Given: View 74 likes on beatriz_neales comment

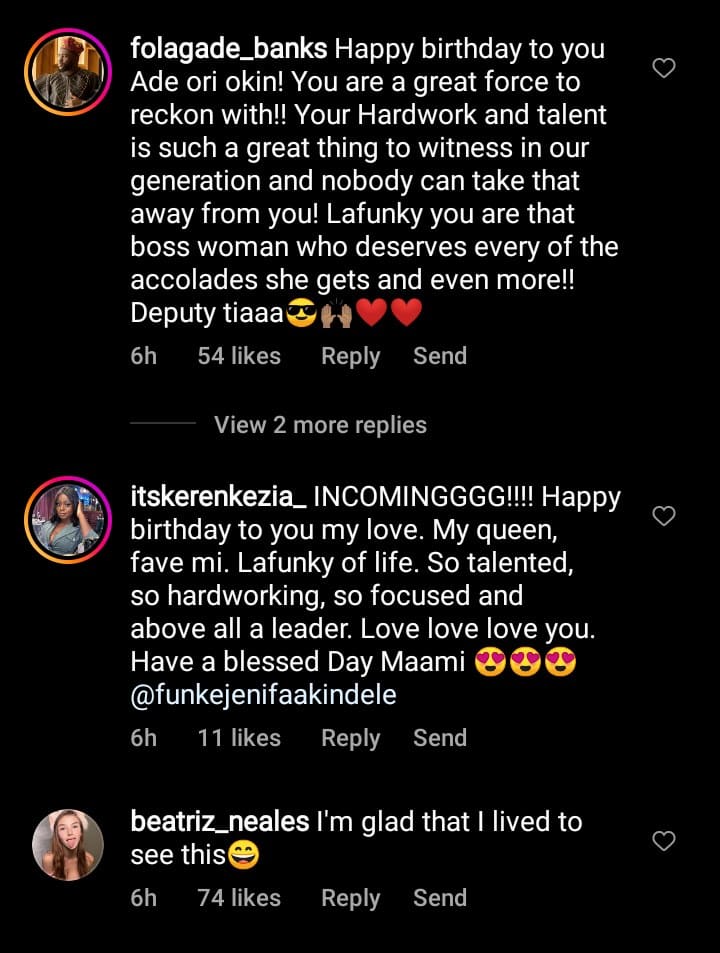Looking at the screenshot, I should point(239,898).
